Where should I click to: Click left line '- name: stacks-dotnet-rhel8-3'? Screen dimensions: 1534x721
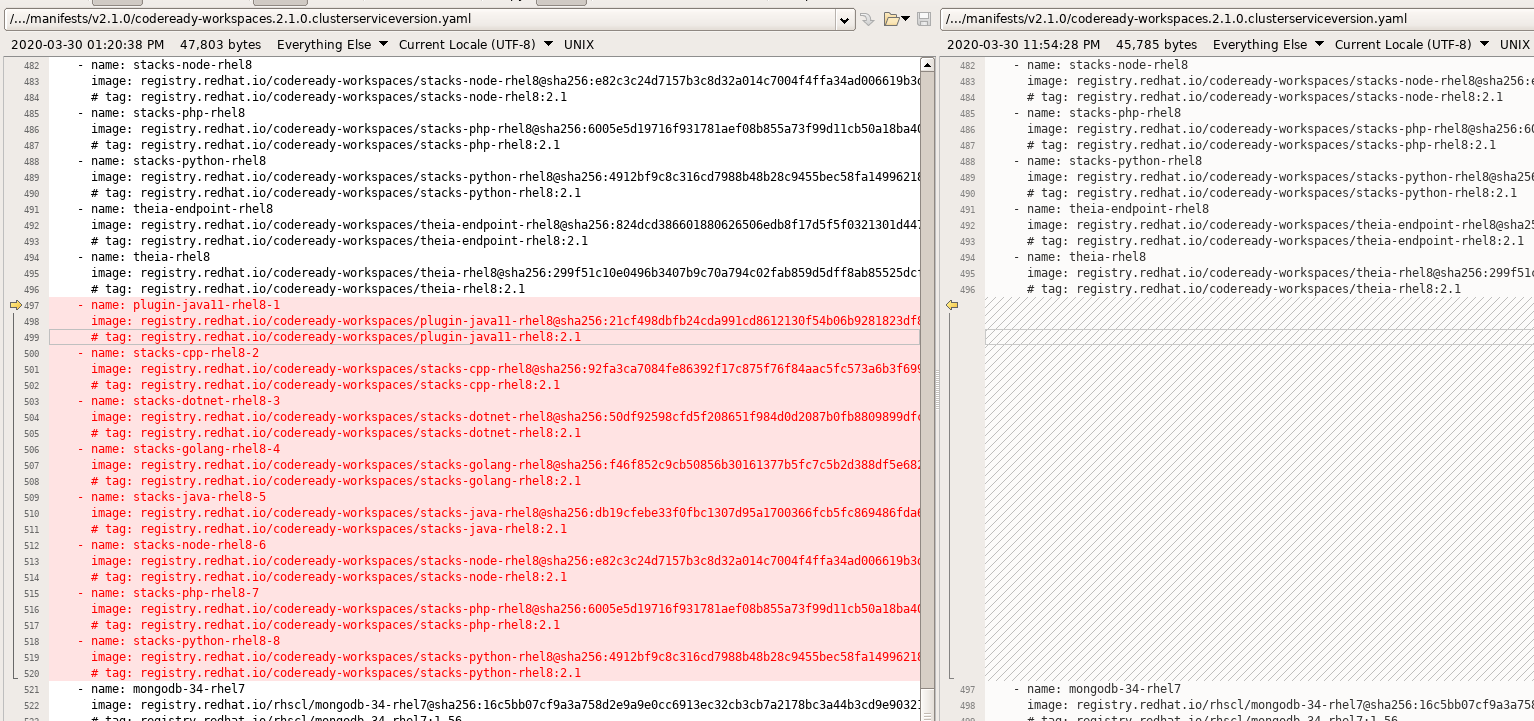(x=179, y=401)
